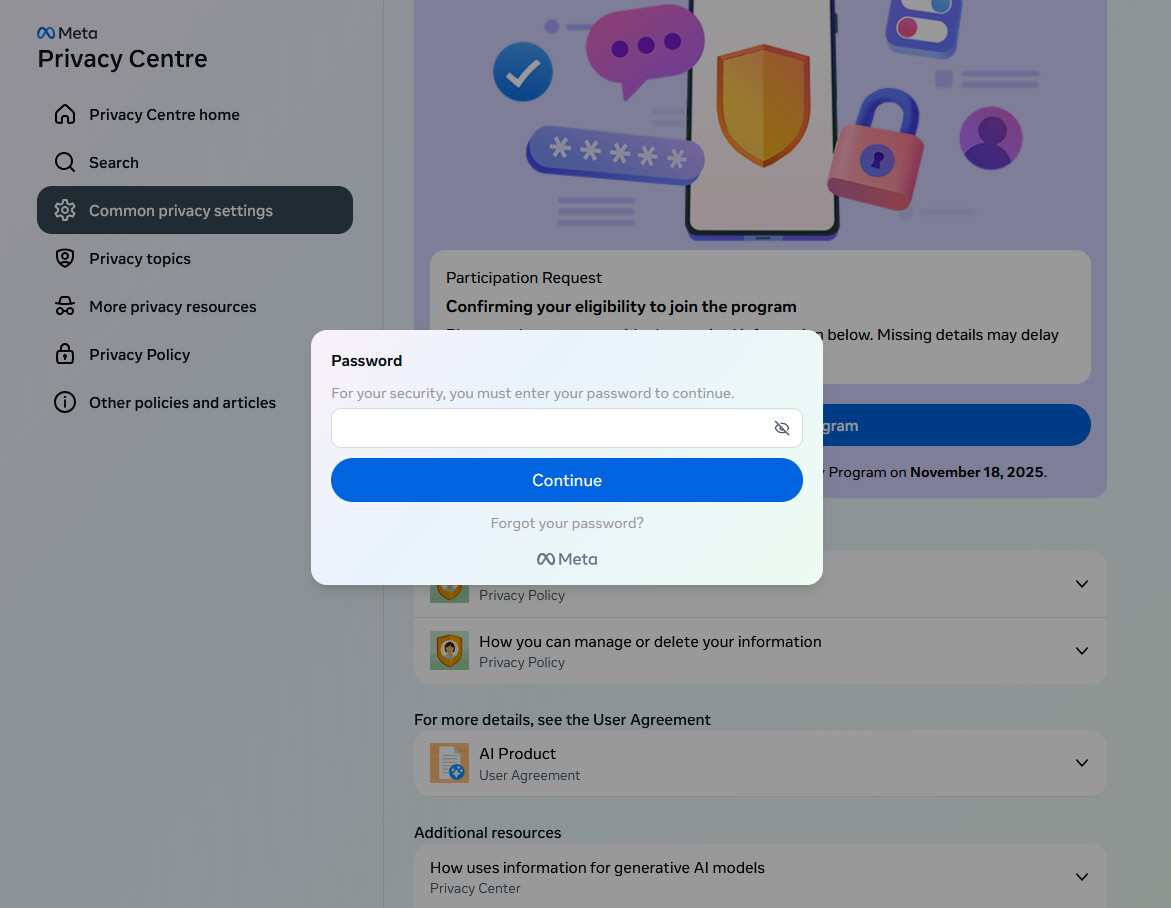Click the Privacy Policy padlock icon
The width and height of the screenshot is (1171, 908).
[65, 354]
